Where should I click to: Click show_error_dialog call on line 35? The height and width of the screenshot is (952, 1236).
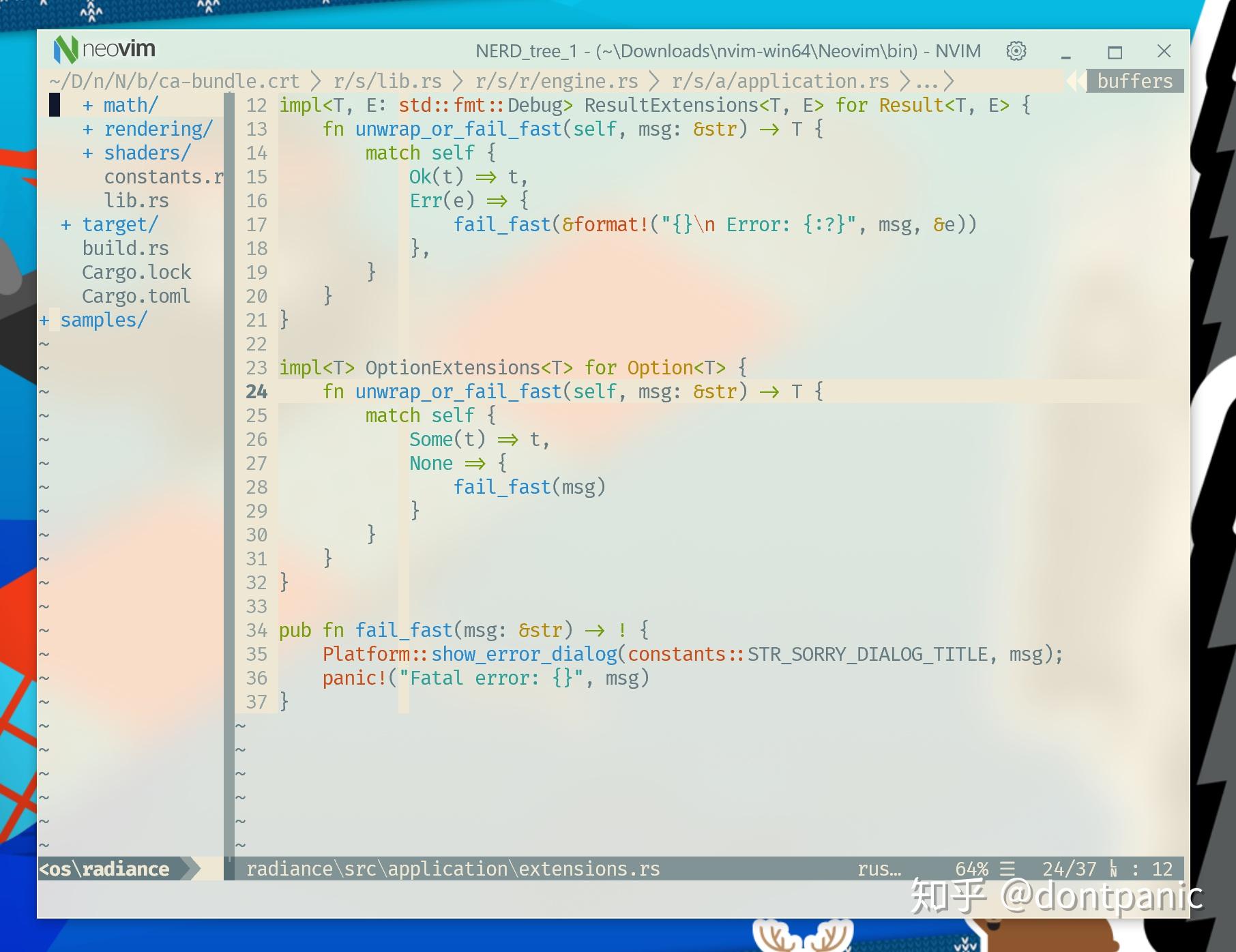[x=524, y=655]
